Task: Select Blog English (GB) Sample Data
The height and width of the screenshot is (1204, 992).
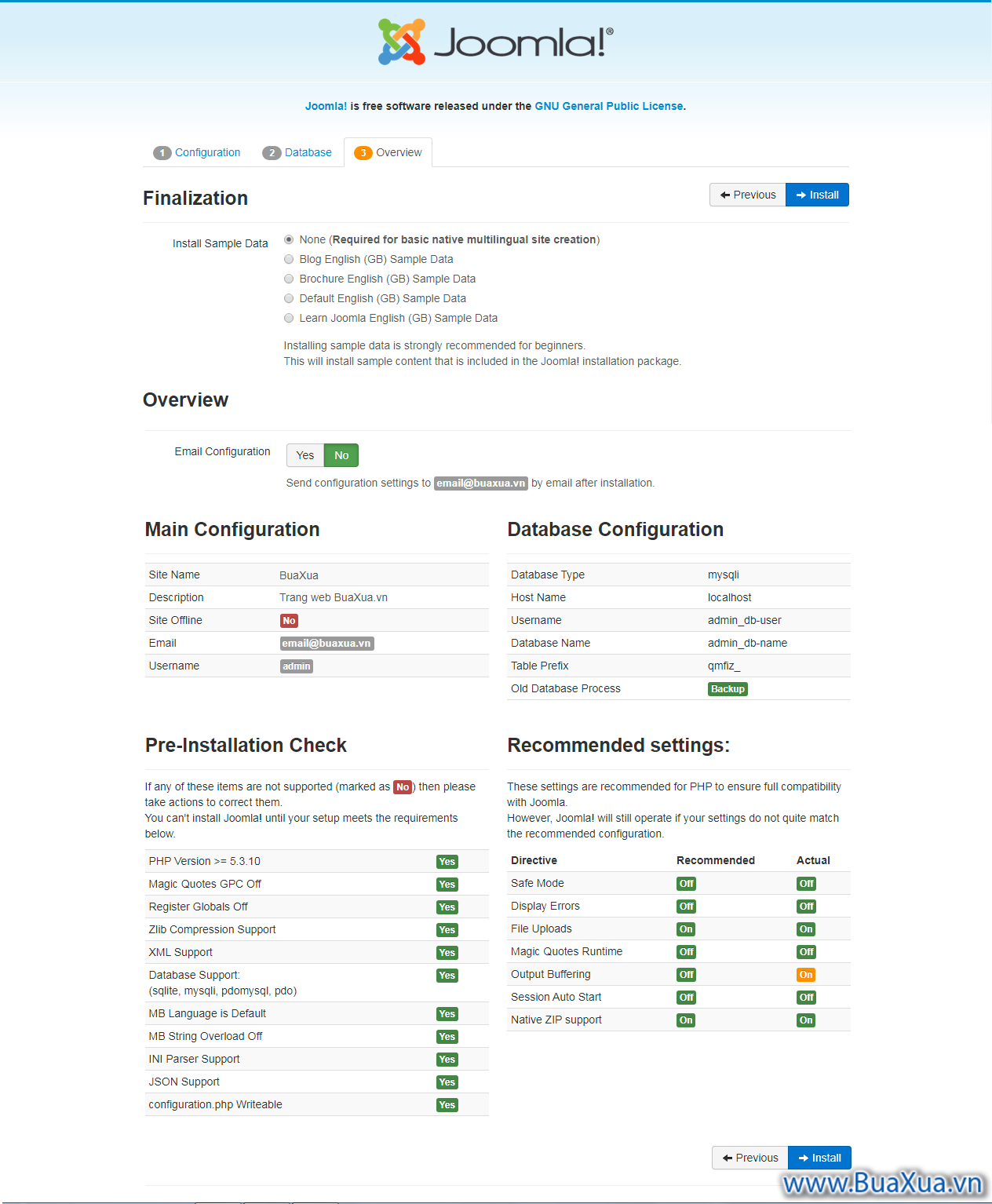Action: pyautogui.click(x=289, y=259)
